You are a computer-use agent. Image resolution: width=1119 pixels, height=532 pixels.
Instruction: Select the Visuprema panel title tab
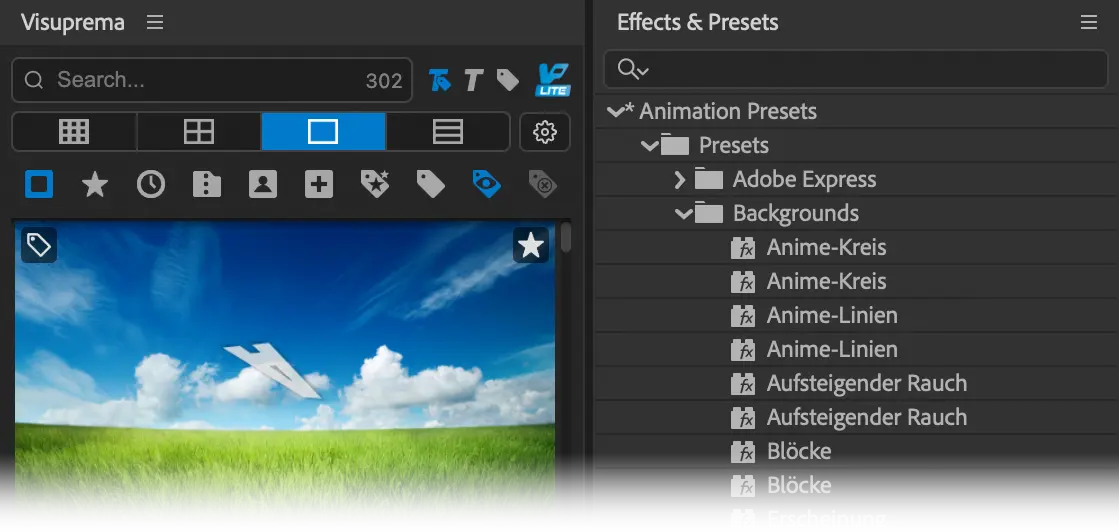[73, 22]
